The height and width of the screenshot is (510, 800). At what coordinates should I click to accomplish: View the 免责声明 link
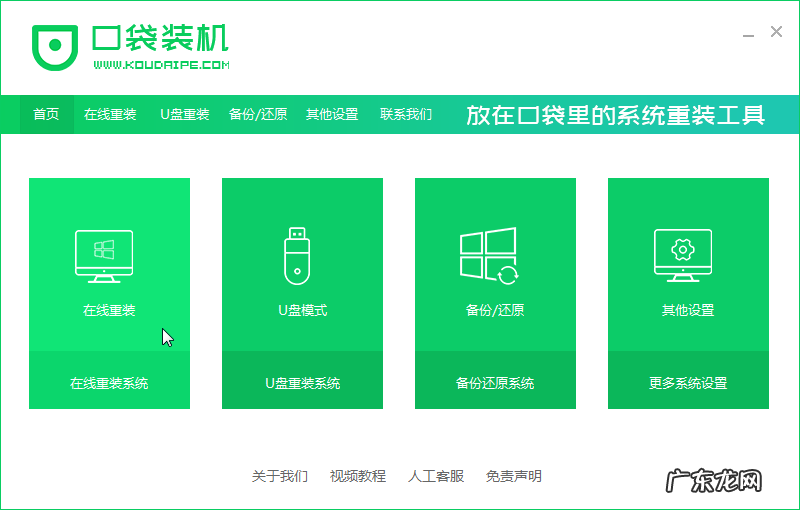point(514,476)
